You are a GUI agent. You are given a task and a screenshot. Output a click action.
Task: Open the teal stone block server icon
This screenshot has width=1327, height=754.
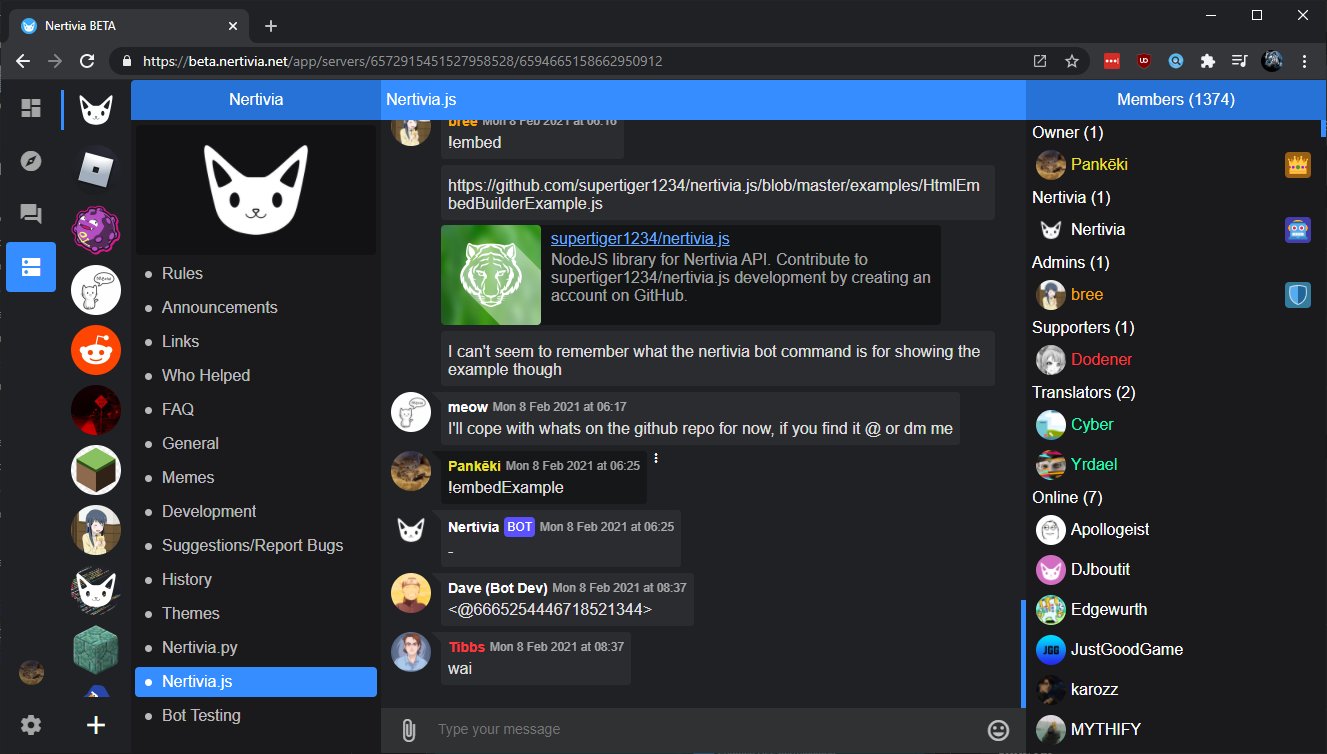point(96,650)
